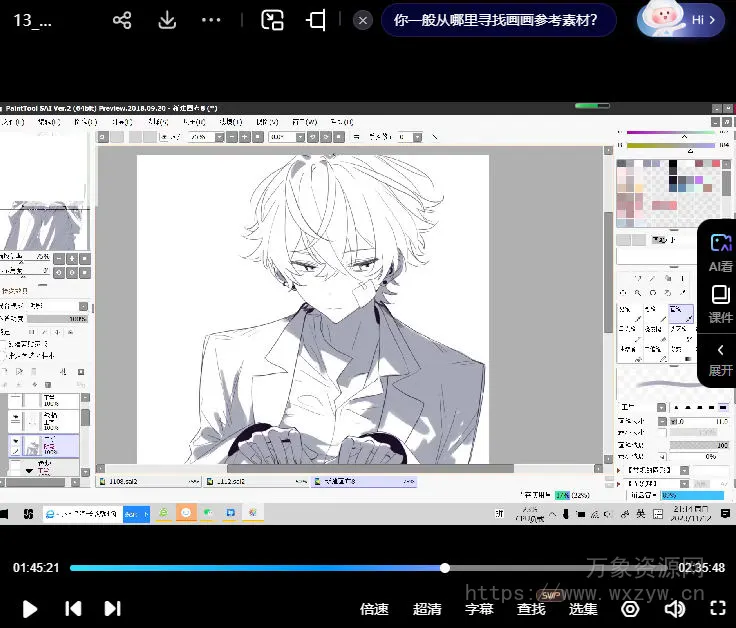
Task: Open the 课件 courseware panel
Action: point(720,304)
